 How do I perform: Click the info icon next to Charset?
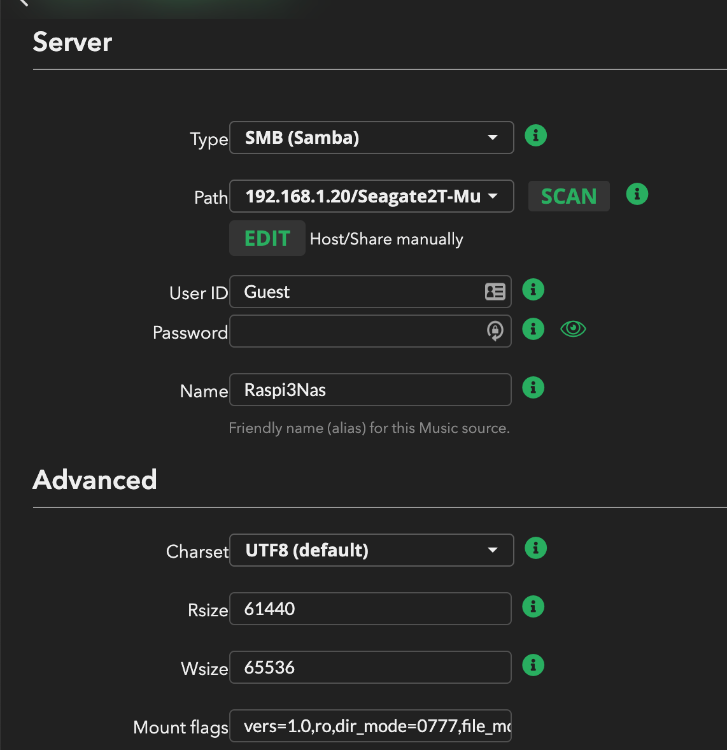536,548
